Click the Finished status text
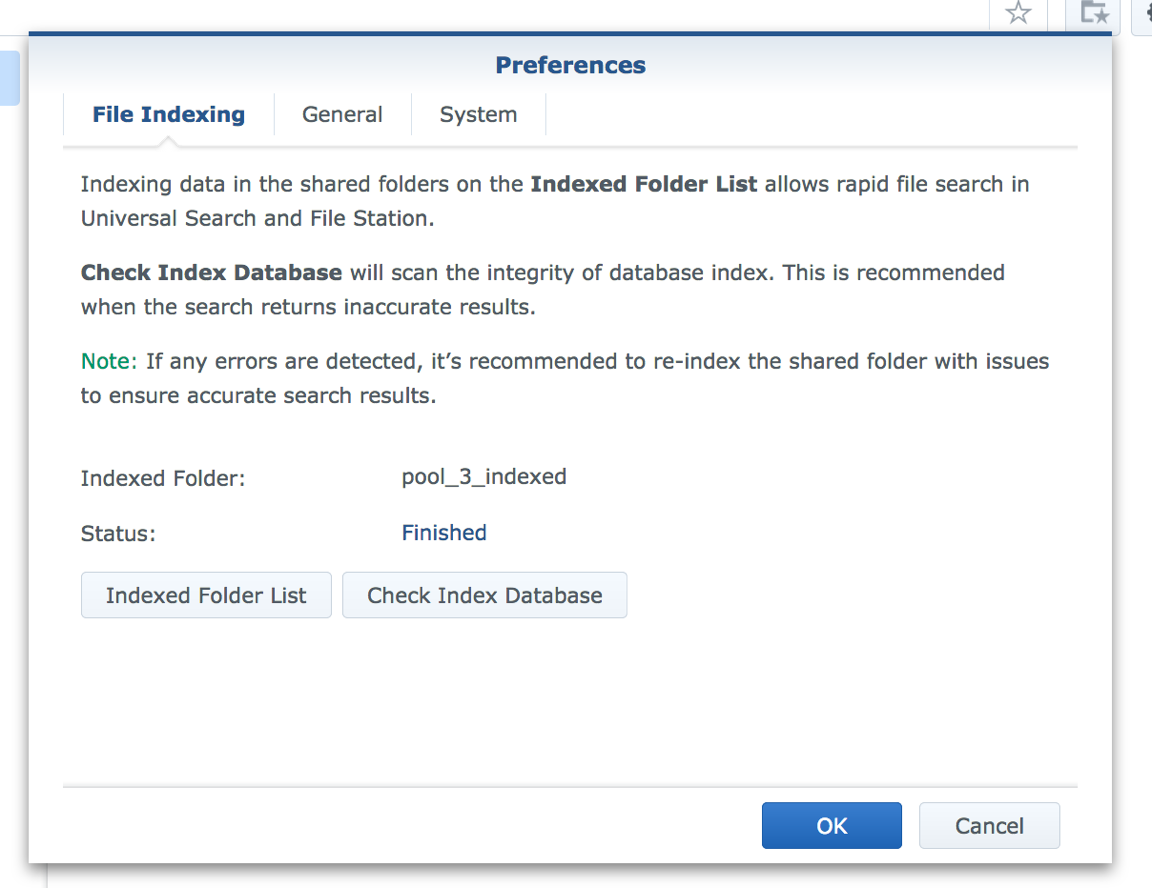 click(x=444, y=533)
